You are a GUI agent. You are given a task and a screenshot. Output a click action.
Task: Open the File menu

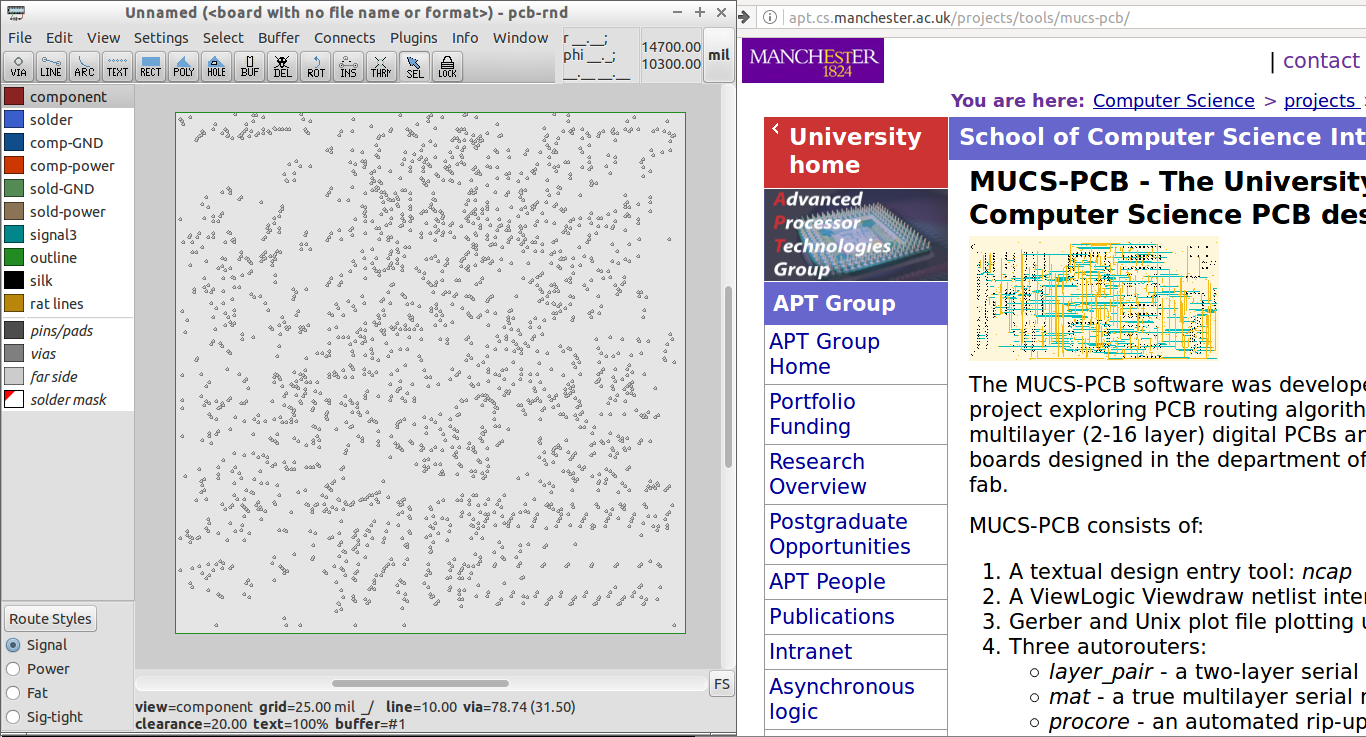[20, 38]
